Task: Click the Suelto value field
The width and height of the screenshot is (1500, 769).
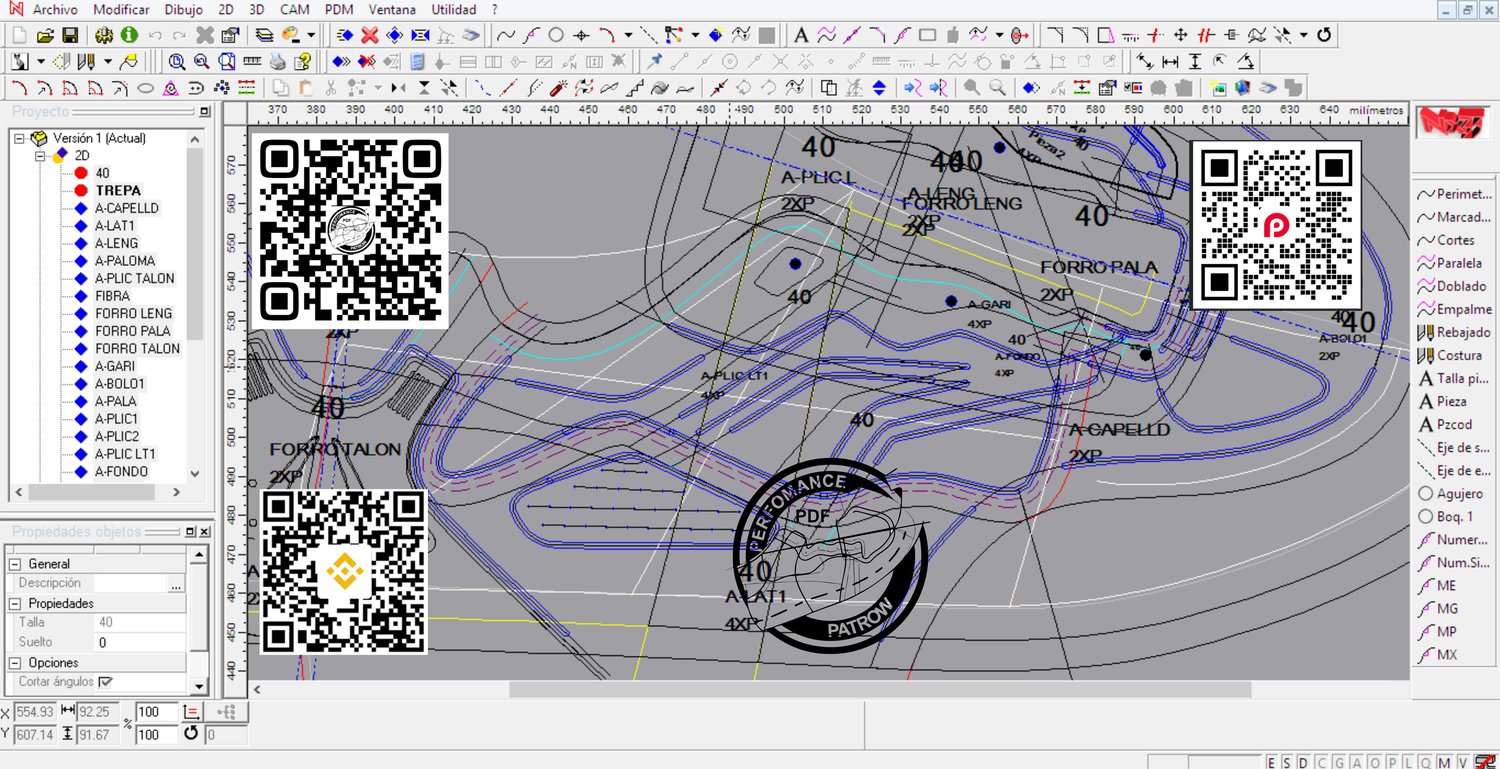Action: tap(140, 642)
